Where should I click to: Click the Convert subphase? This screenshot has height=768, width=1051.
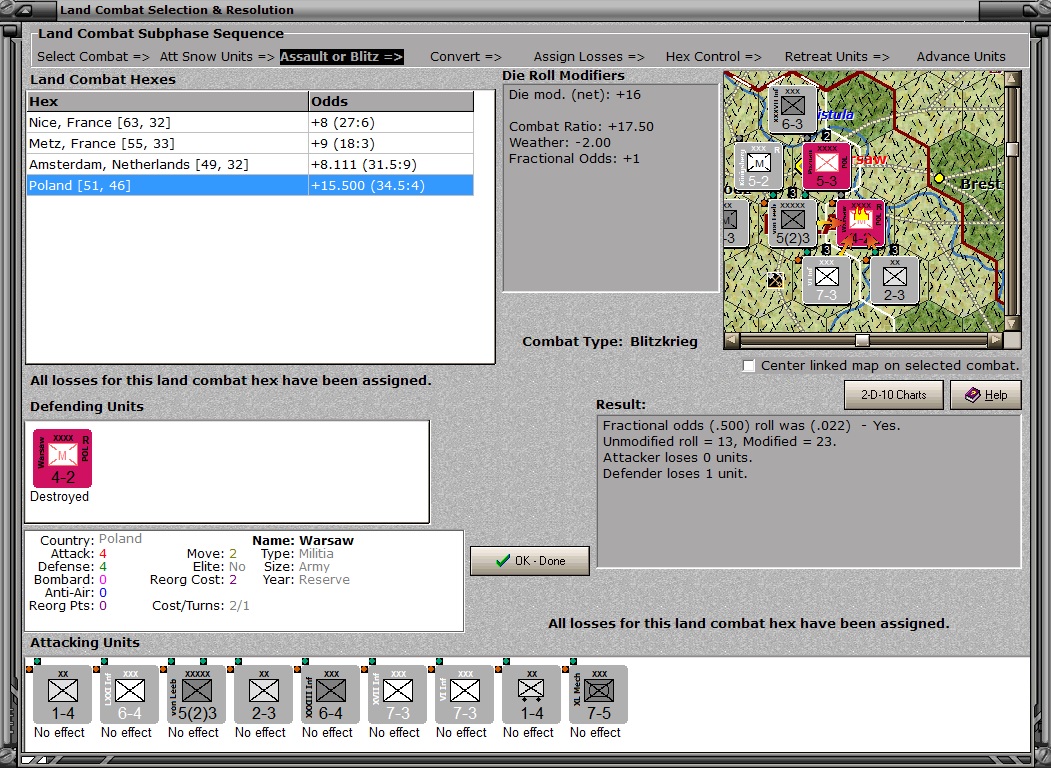(x=466, y=57)
